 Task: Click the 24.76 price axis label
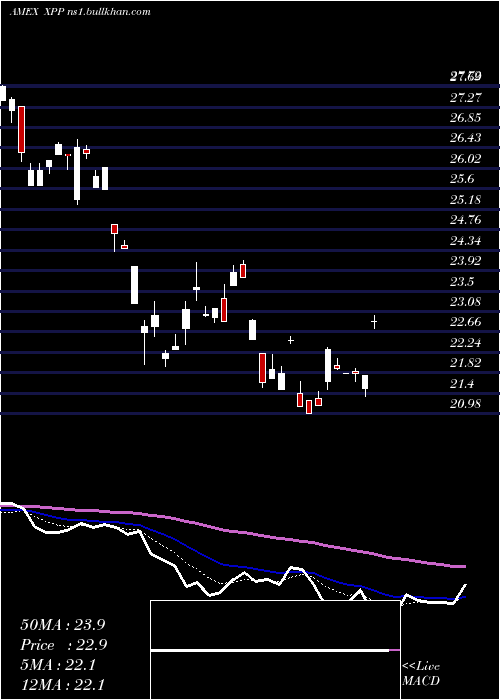tap(466, 220)
